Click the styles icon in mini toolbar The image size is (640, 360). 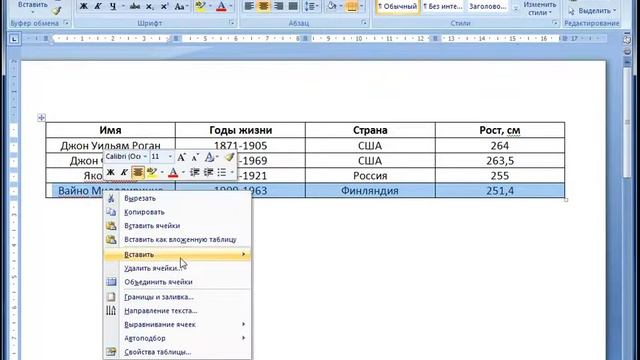210,157
